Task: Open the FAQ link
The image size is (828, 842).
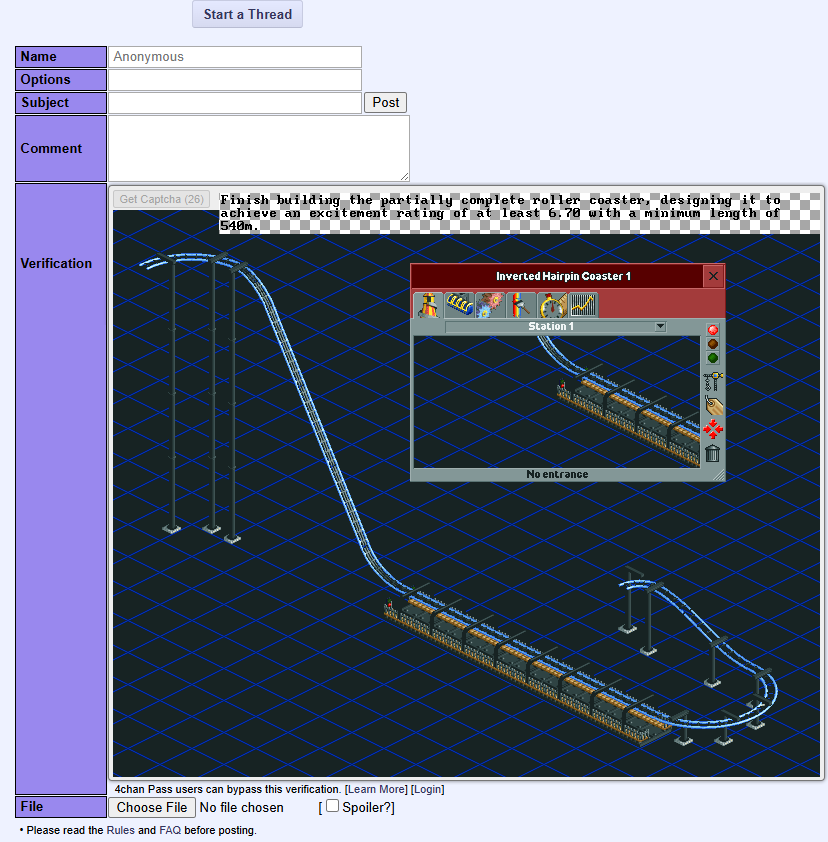Action: click(x=170, y=830)
